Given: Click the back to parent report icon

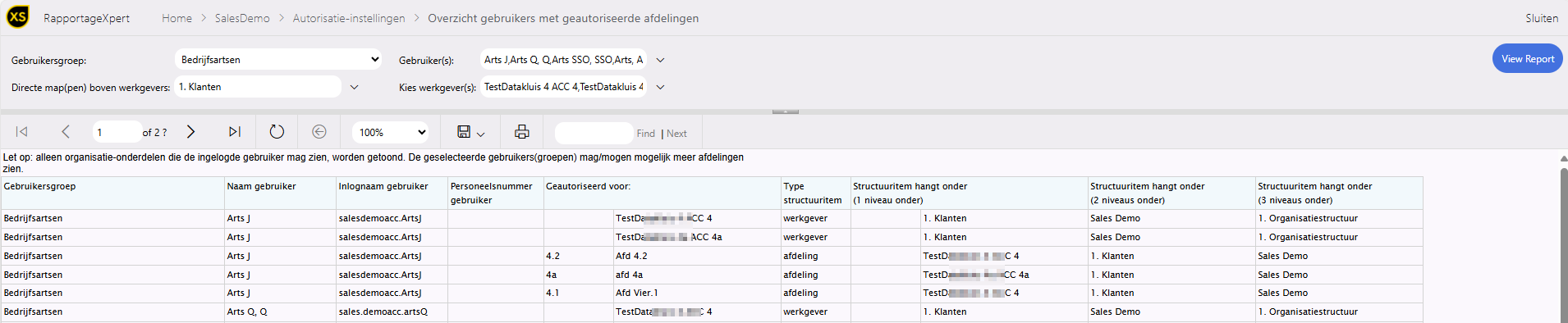Looking at the screenshot, I should click(x=319, y=132).
